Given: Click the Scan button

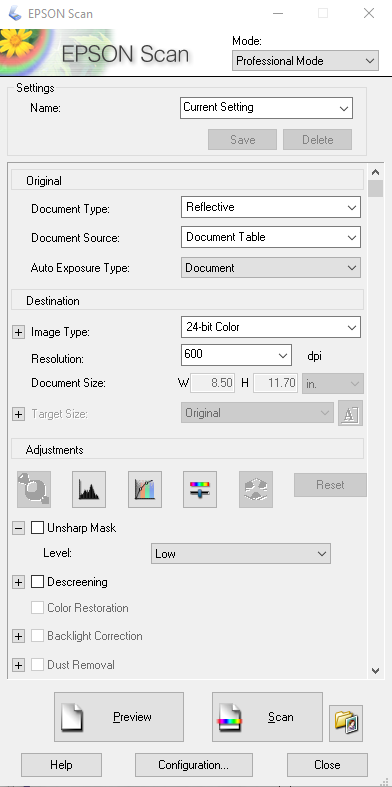Looking at the screenshot, I should tap(268, 717).
